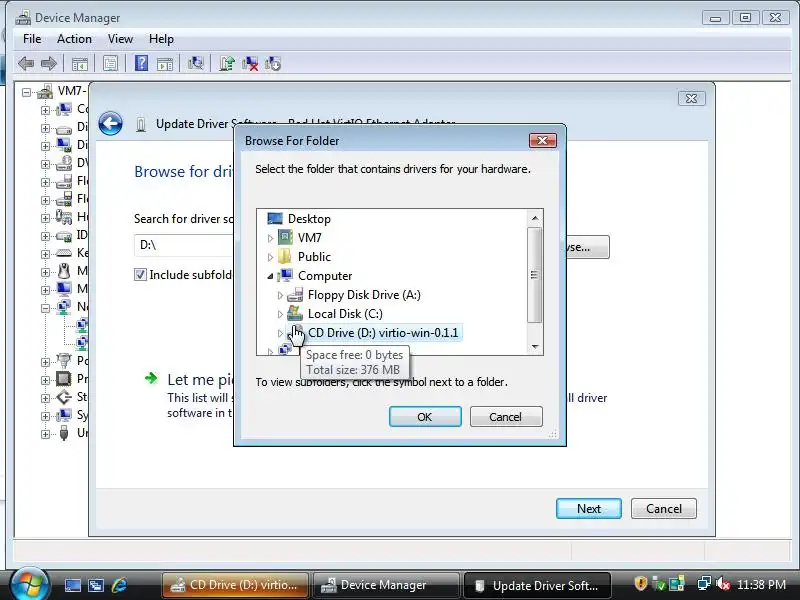Screen dimensions: 800x600
Task: Open the View menu
Action: [120, 39]
